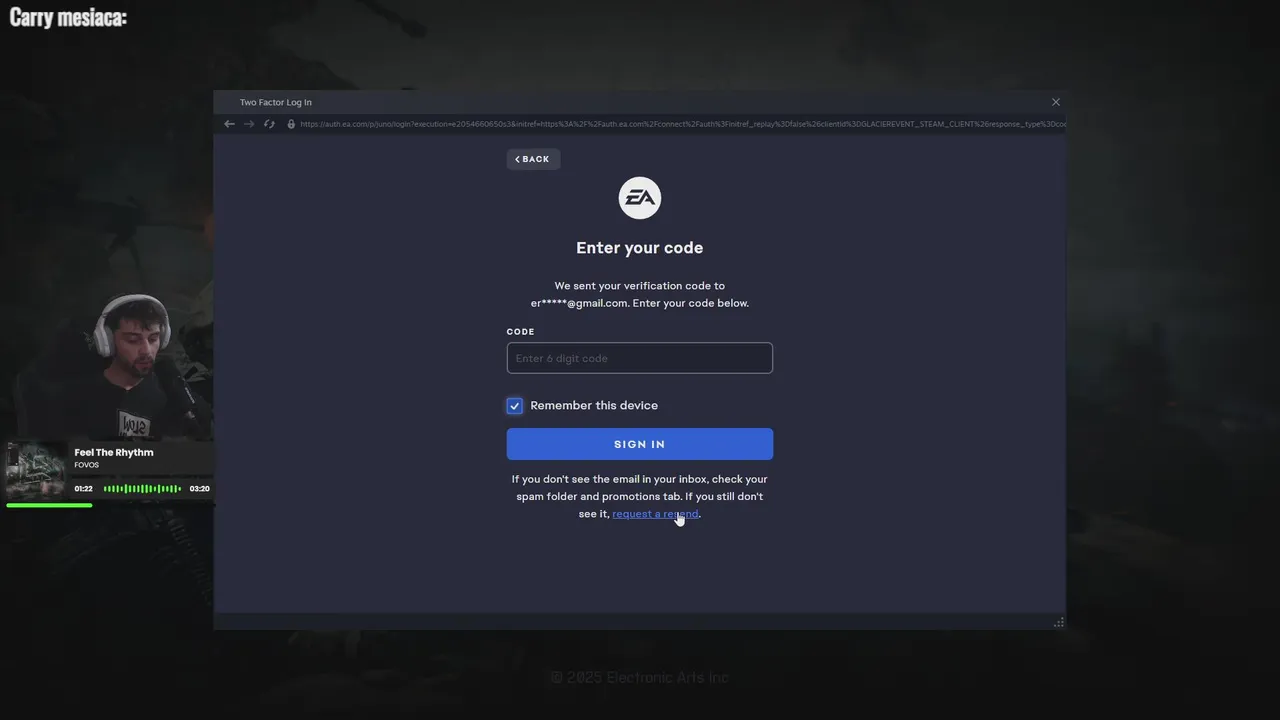The image size is (1280, 720).
Task: Click the auth.ea.com URL address bar
Action: pos(683,124)
